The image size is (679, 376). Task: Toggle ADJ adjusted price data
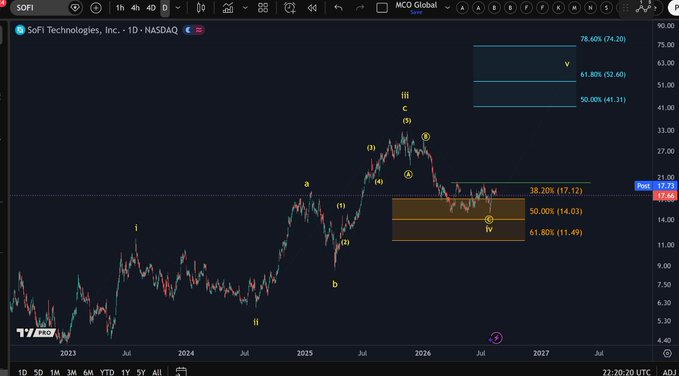tap(670, 372)
